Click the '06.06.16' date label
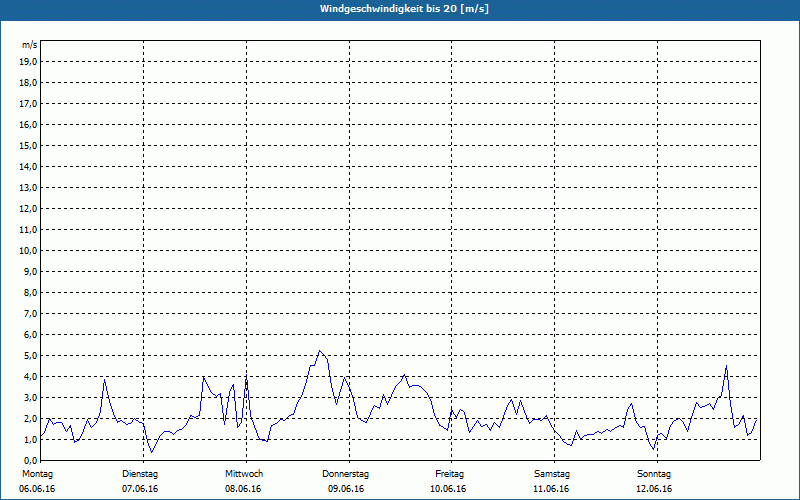Image resolution: width=800 pixels, height=500 pixels. pyautogui.click(x=37, y=489)
